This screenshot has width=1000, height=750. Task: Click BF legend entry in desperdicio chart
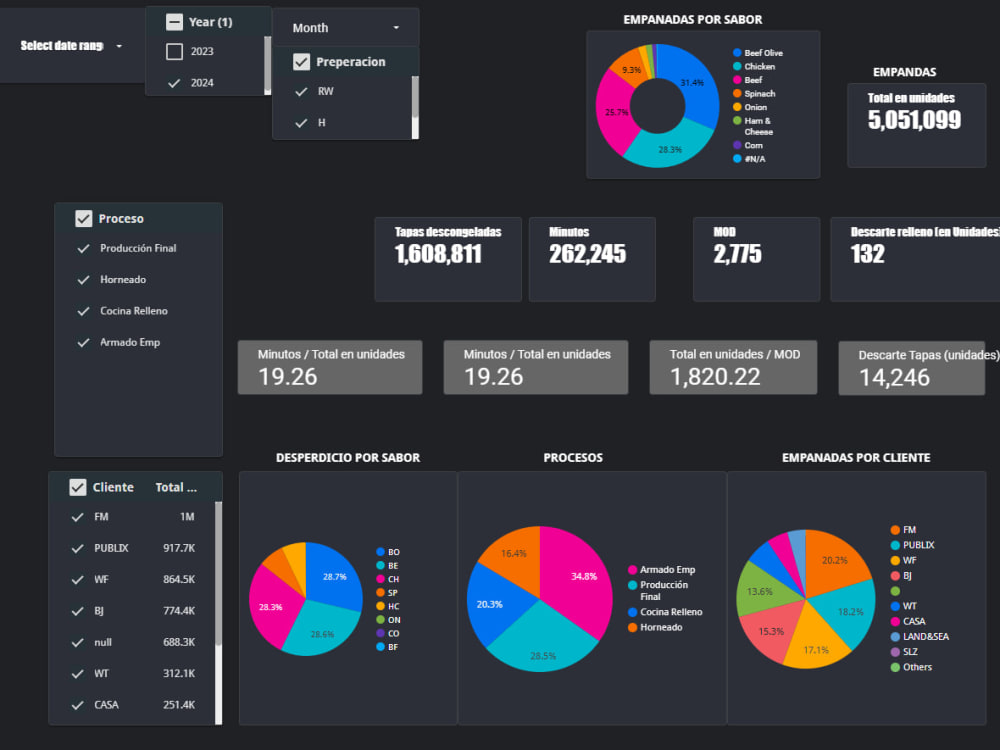coord(387,647)
